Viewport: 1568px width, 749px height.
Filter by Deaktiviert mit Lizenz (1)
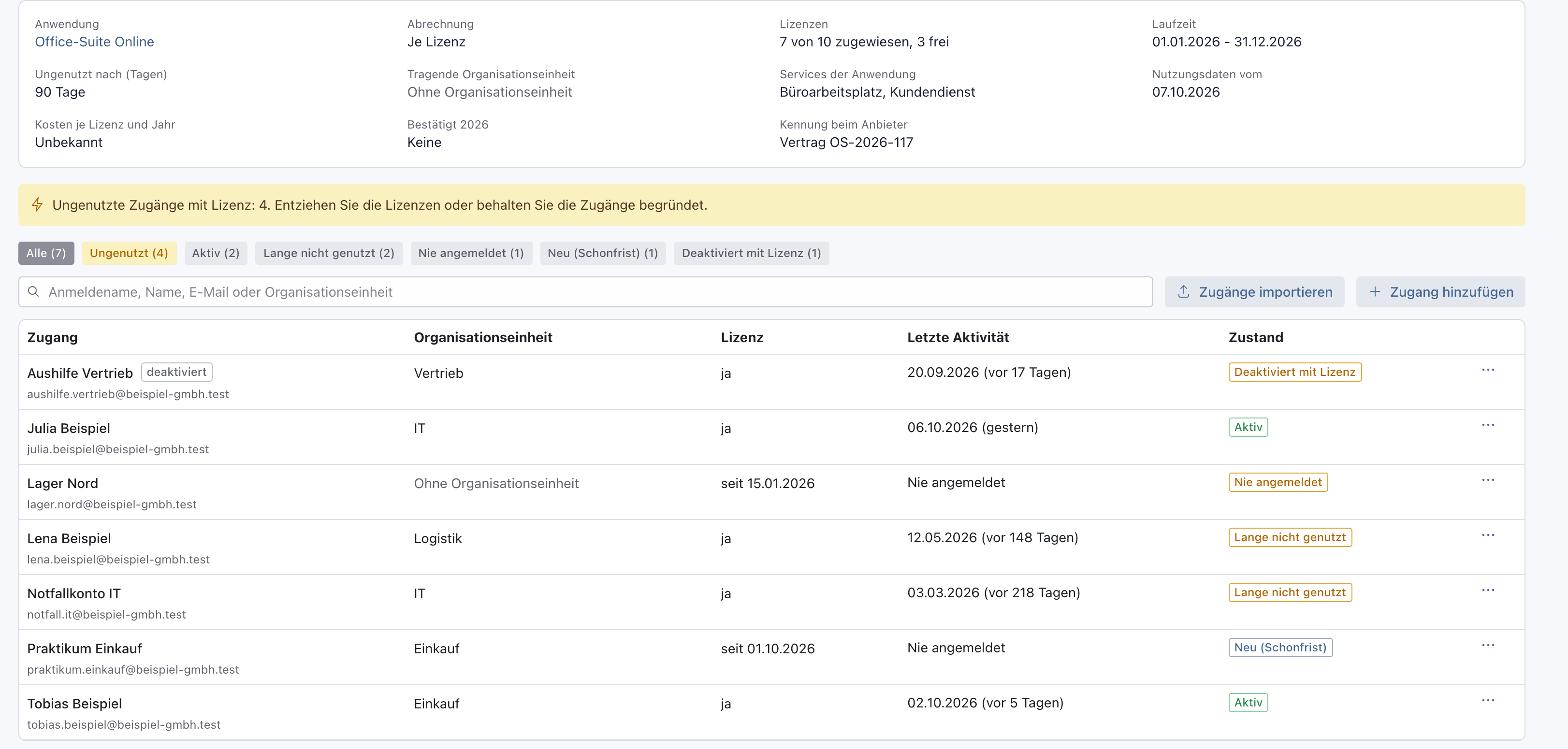tap(751, 253)
